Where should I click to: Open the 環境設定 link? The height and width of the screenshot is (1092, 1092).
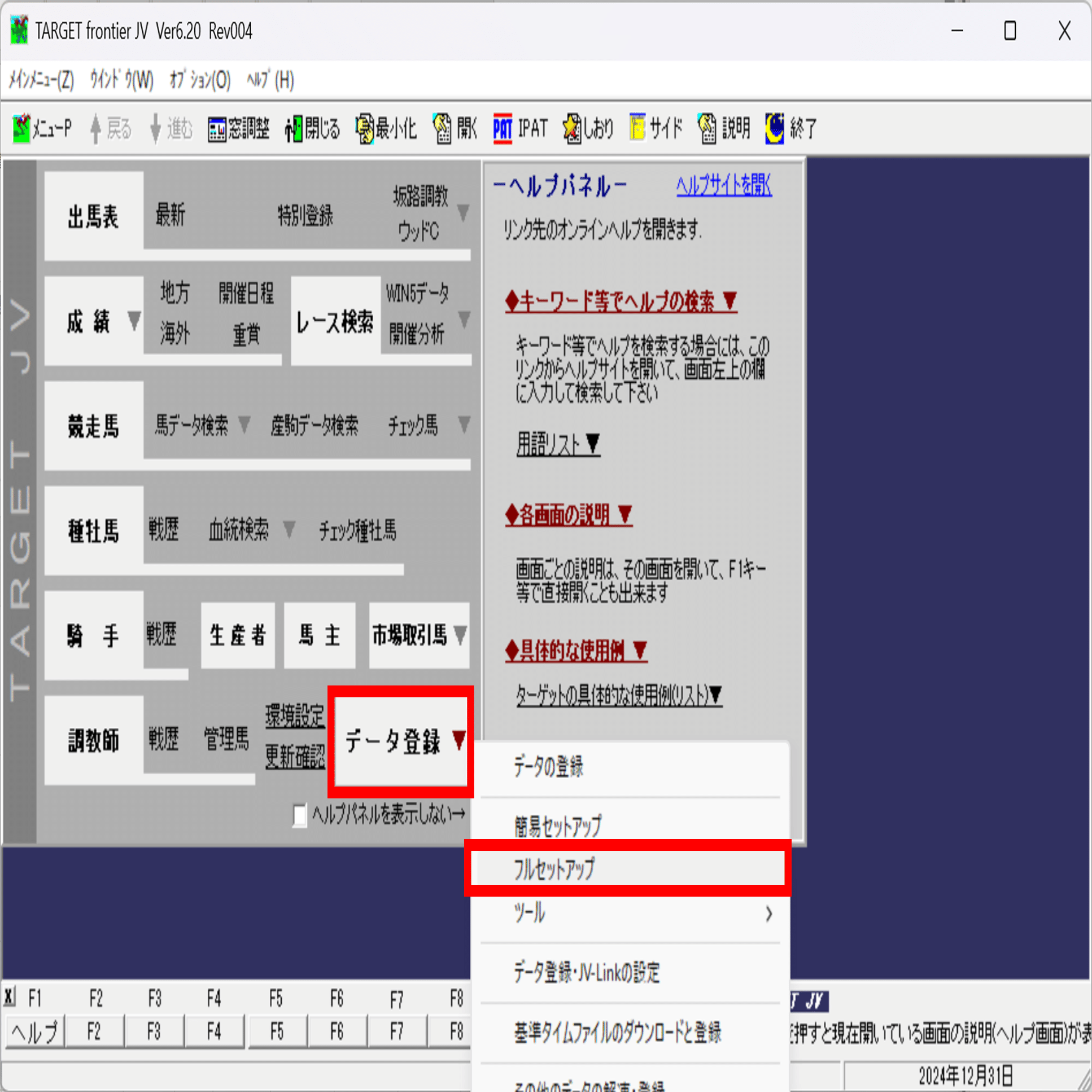[x=295, y=715]
